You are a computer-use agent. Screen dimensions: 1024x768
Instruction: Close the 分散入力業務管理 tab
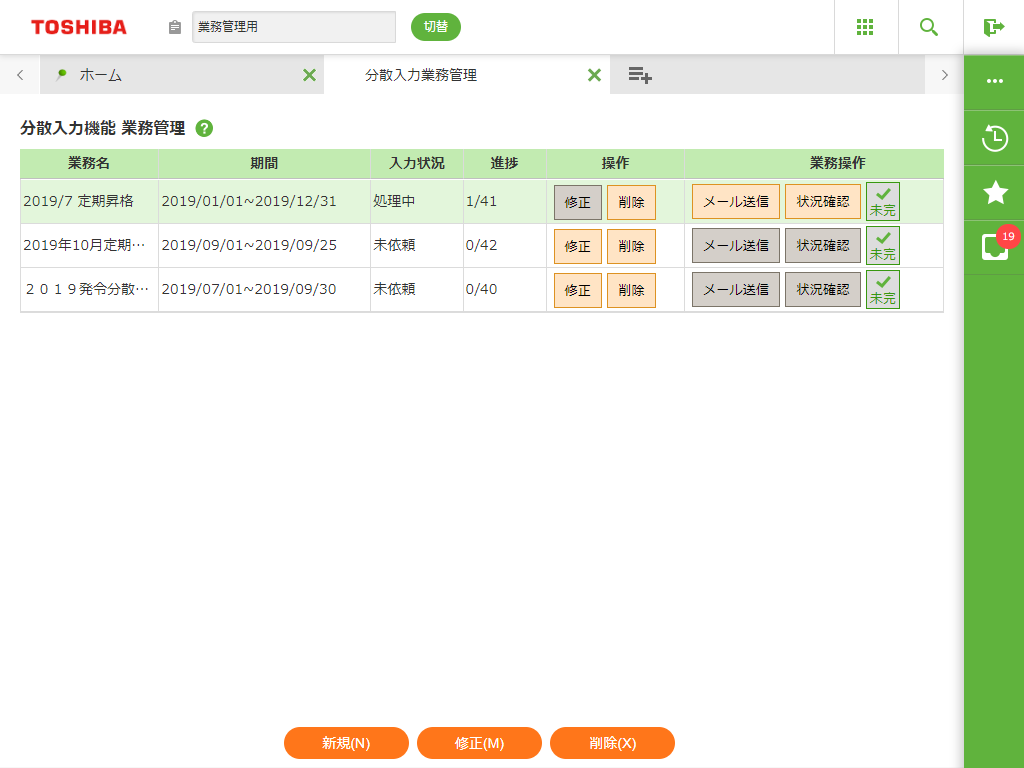594,75
